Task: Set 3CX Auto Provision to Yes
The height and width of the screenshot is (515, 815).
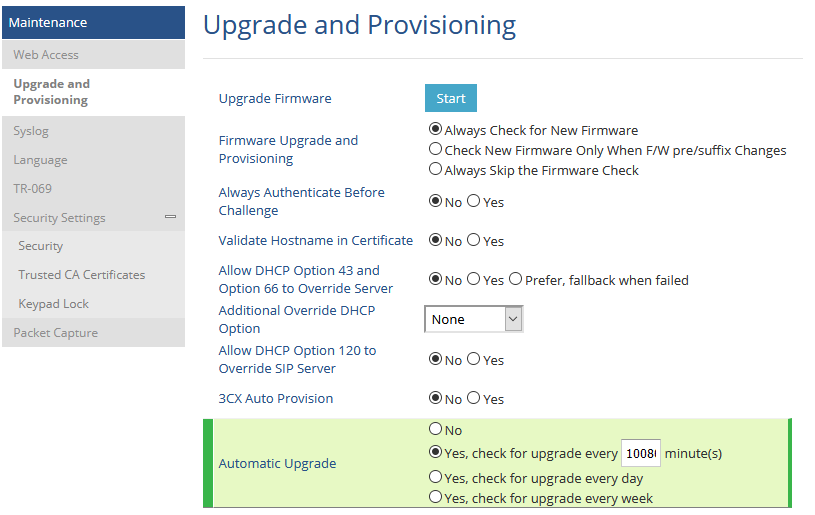Action: pyautogui.click(x=474, y=398)
